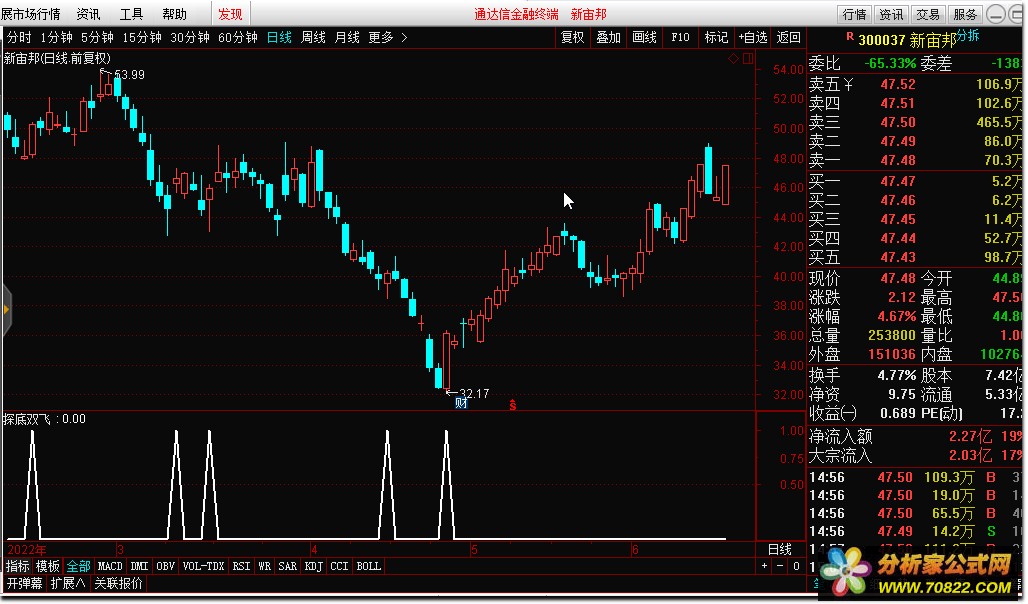
Task: Select the CCI indicator
Action: (x=340, y=566)
